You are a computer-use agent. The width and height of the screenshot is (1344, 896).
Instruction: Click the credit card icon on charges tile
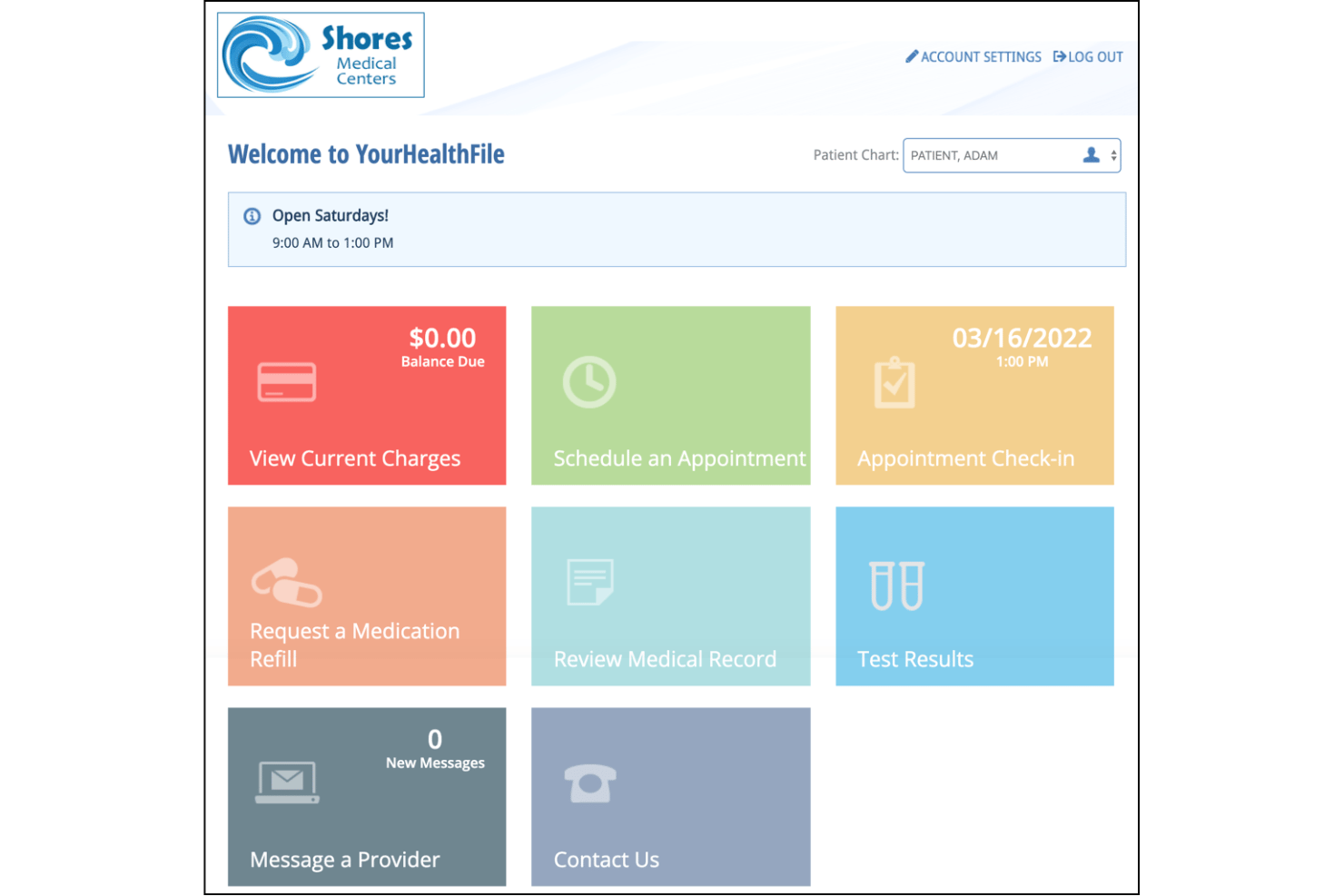[287, 382]
